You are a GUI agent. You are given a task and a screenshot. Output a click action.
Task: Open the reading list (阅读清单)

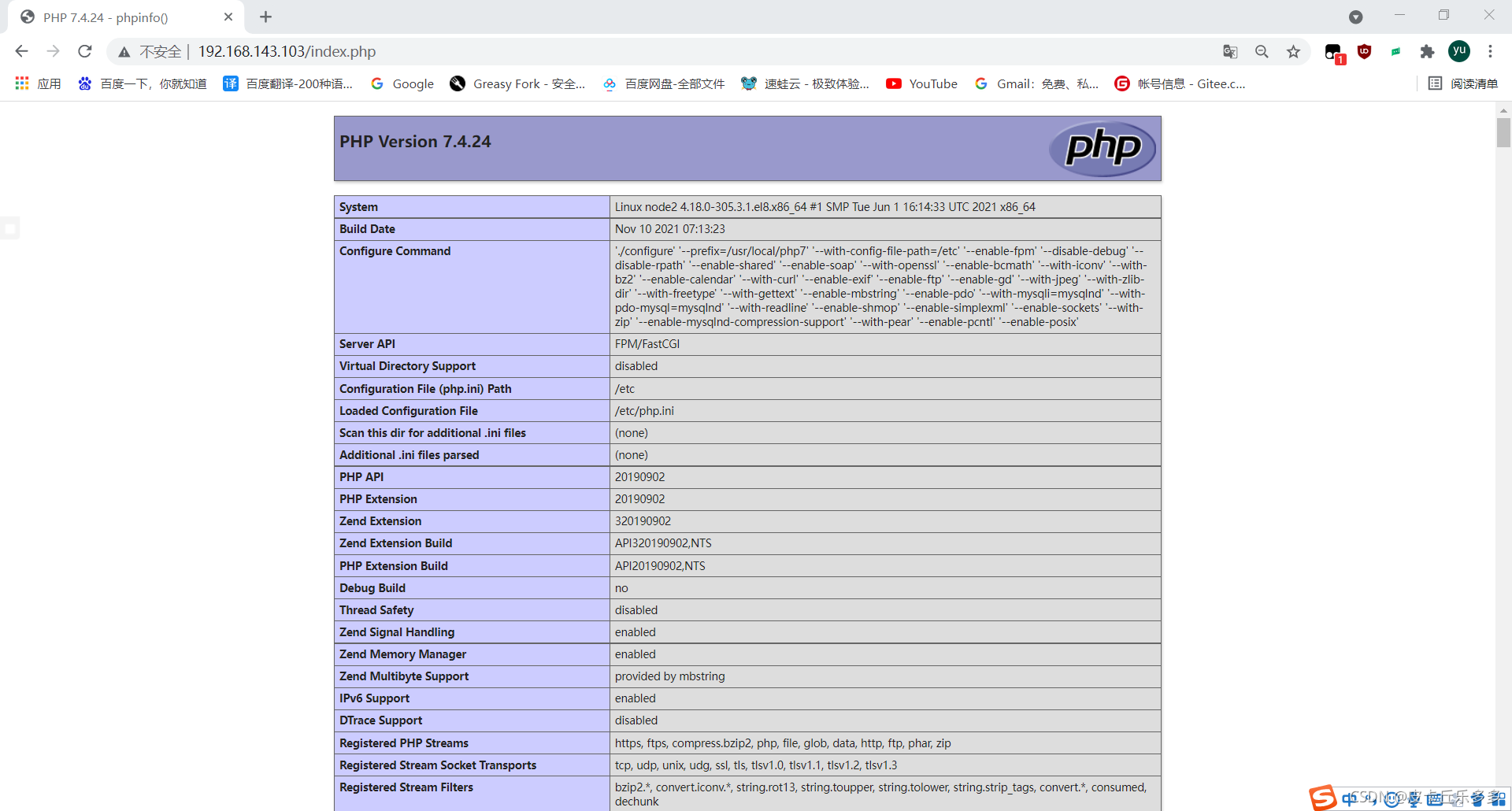1463,83
